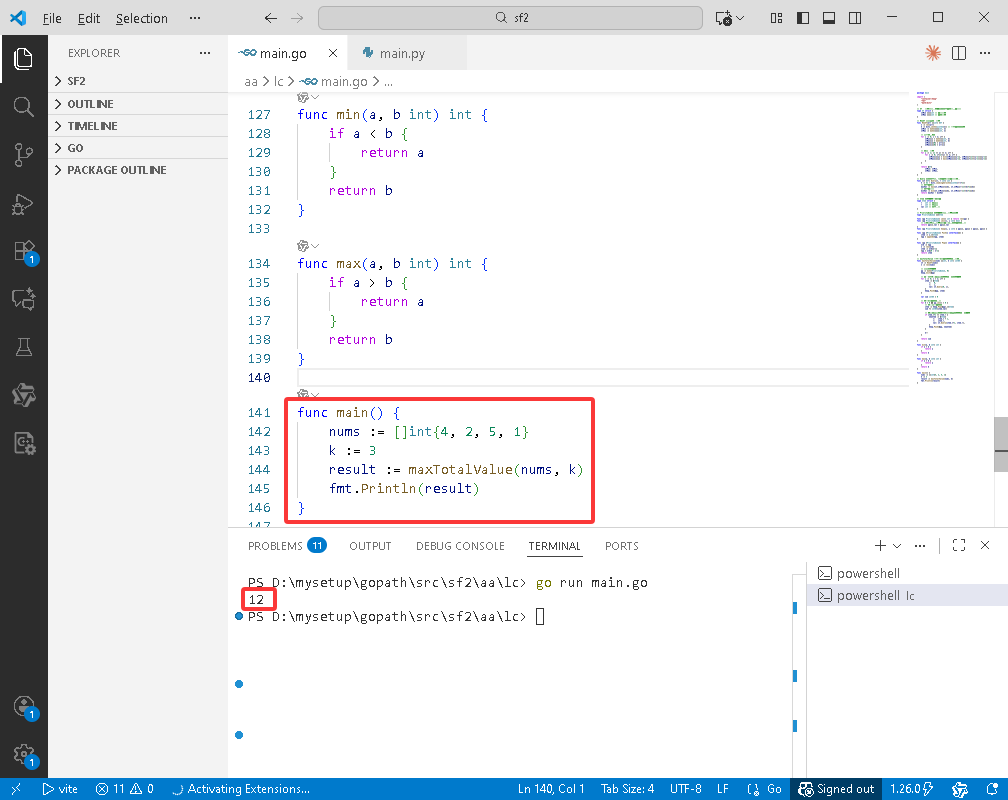
Task: Switch to the main.py editor tab
Action: pyautogui.click(x=407, y=53)
